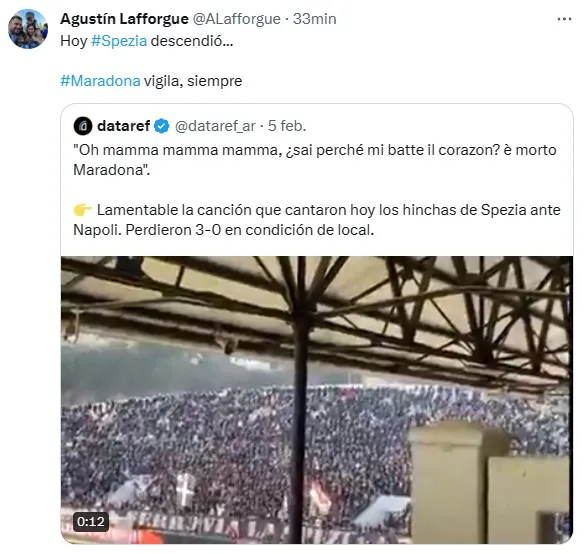Click the Agustín Lafforgue display name
584x554 pixels.
point(124,19)
